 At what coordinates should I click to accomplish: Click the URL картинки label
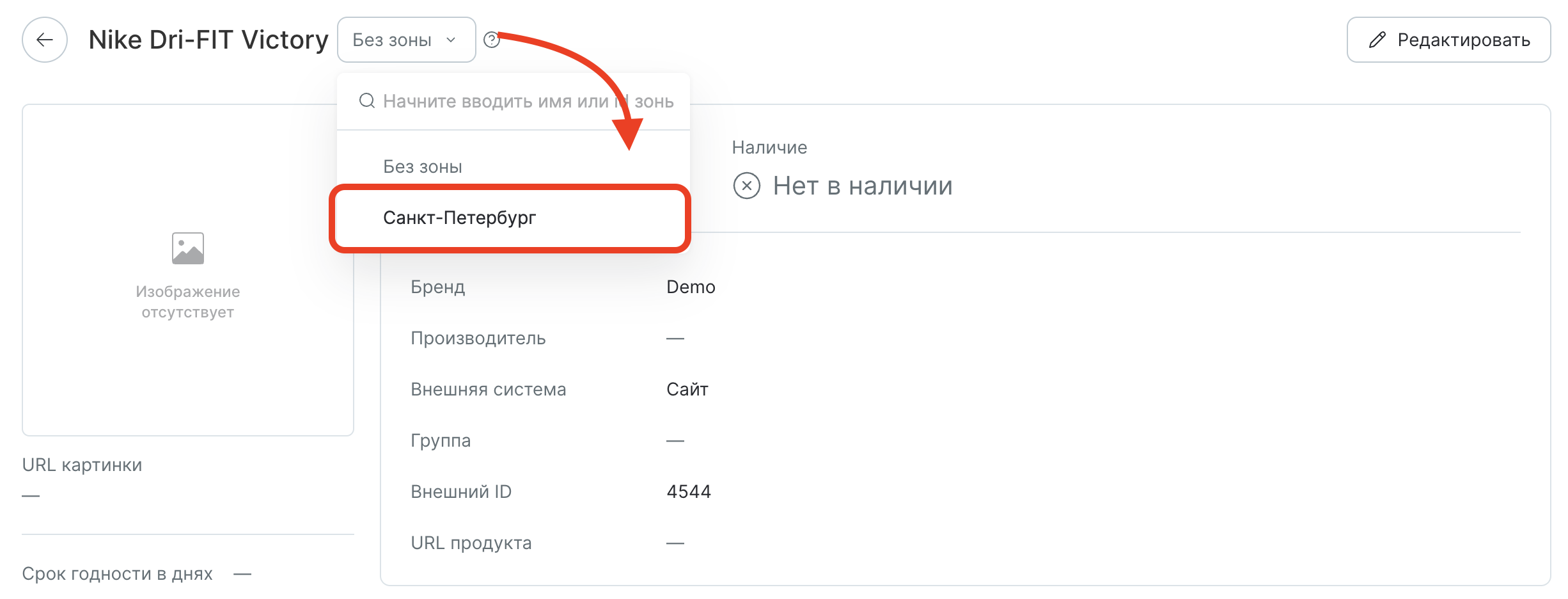tap(82, 465)
